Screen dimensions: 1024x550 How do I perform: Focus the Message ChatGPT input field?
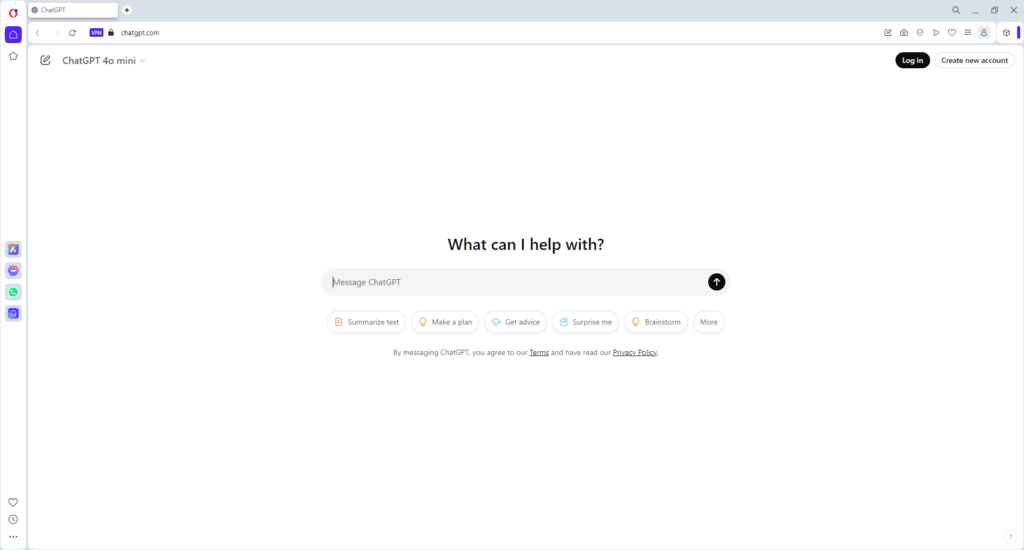click(x=516, y=282)
